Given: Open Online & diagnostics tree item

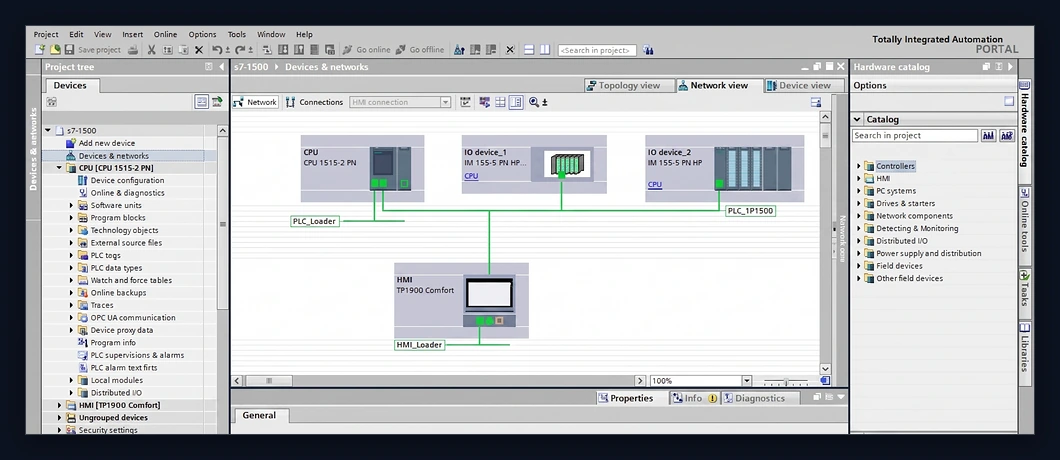Looking at the screenshot, I should [x=127, y=193].
